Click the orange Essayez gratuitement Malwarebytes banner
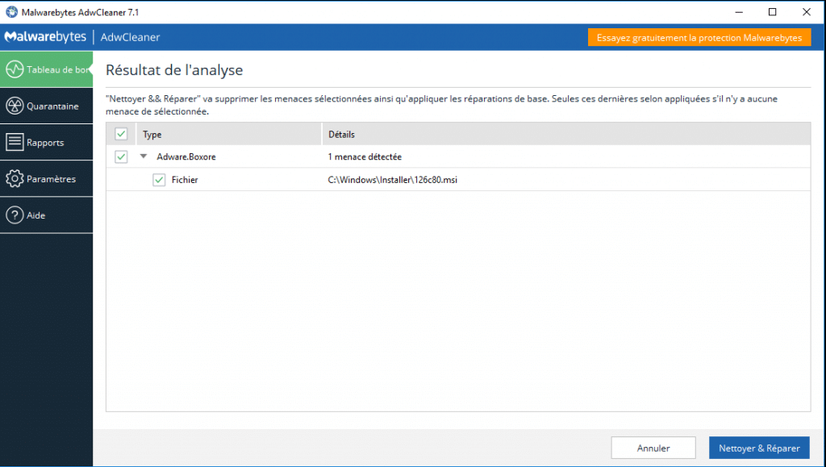826x467 pixels. pos(699,37)
